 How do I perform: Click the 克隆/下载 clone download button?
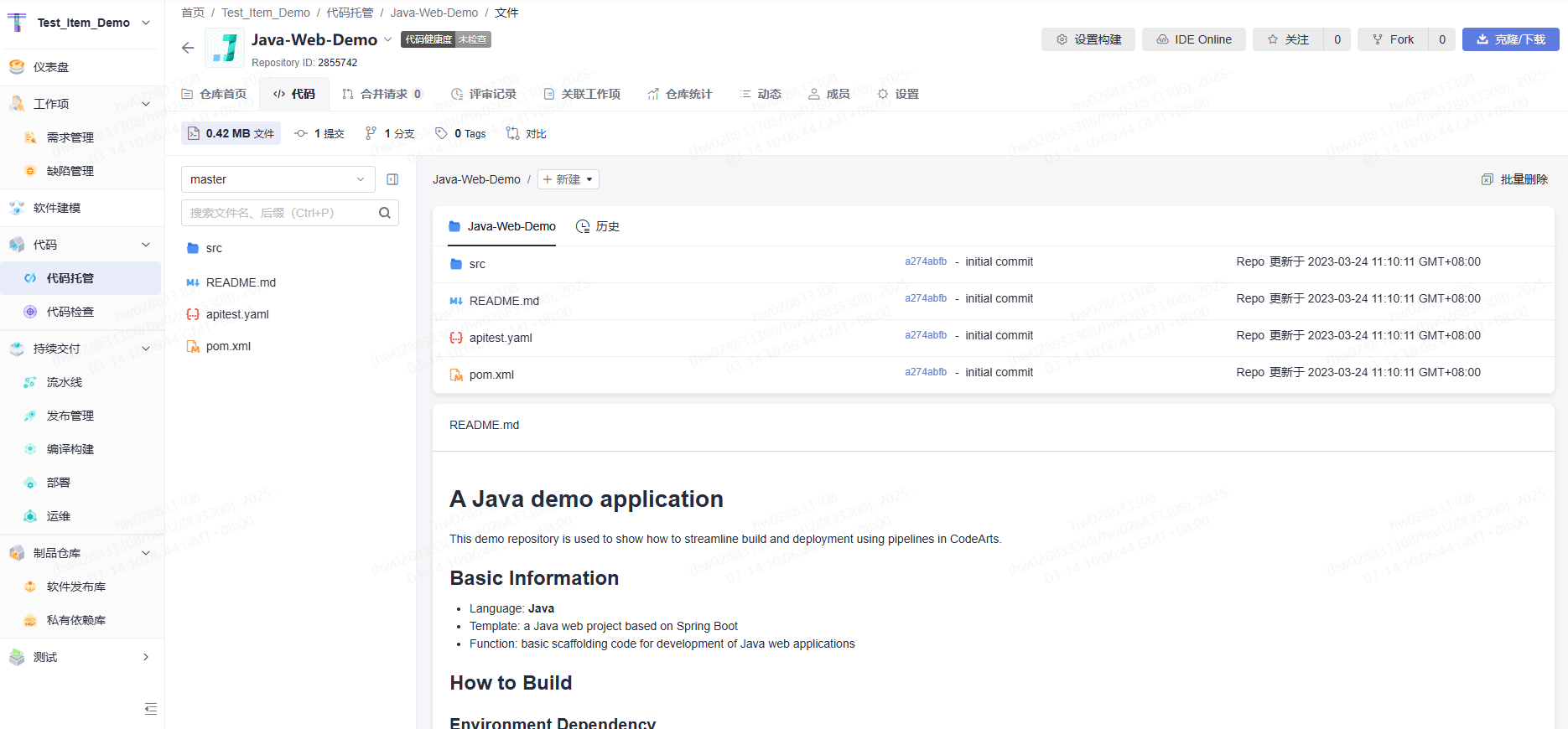1510,39
